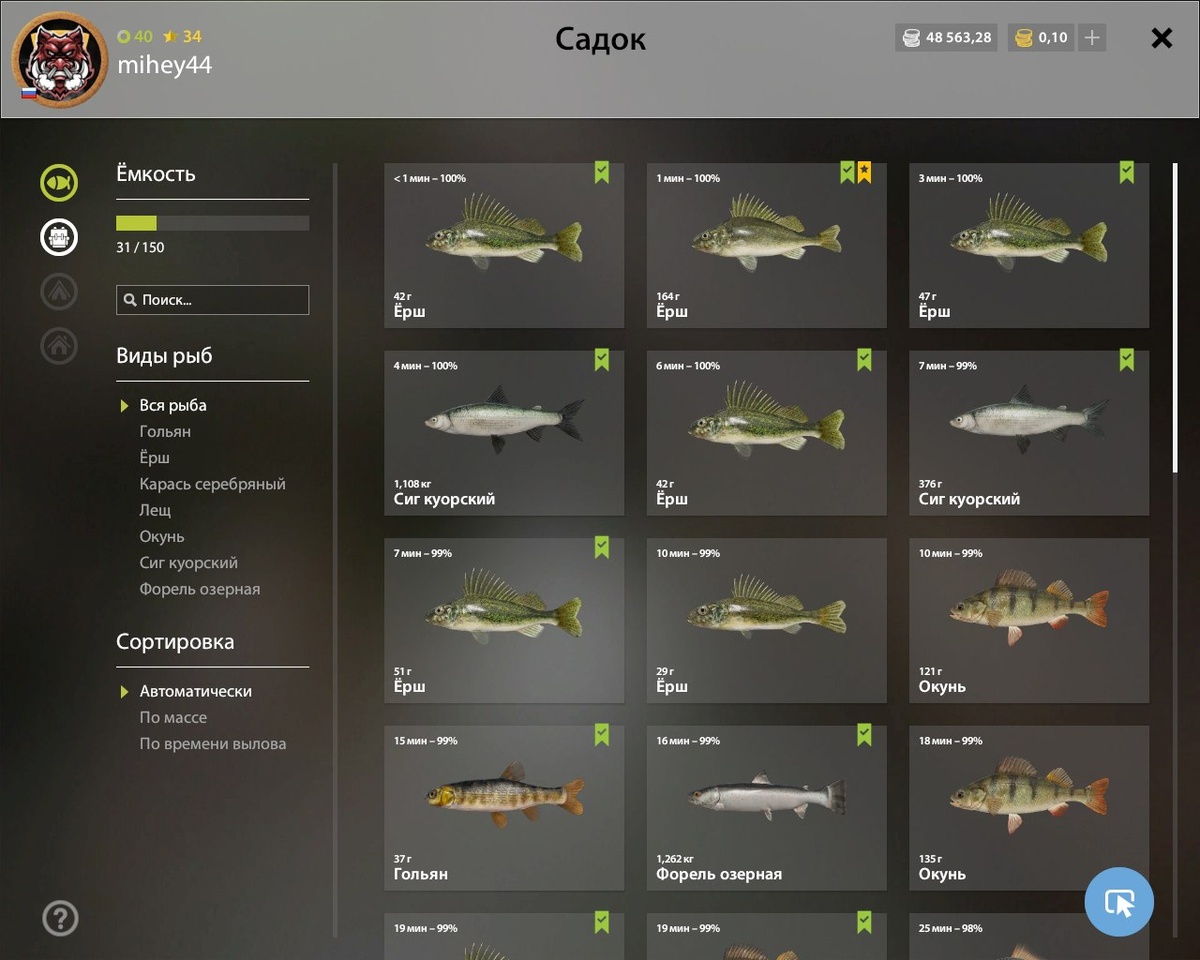Select the home storage sidebar icon
Image resolution: width=1200 pixels, height=960 pixels.
point(59,345)
